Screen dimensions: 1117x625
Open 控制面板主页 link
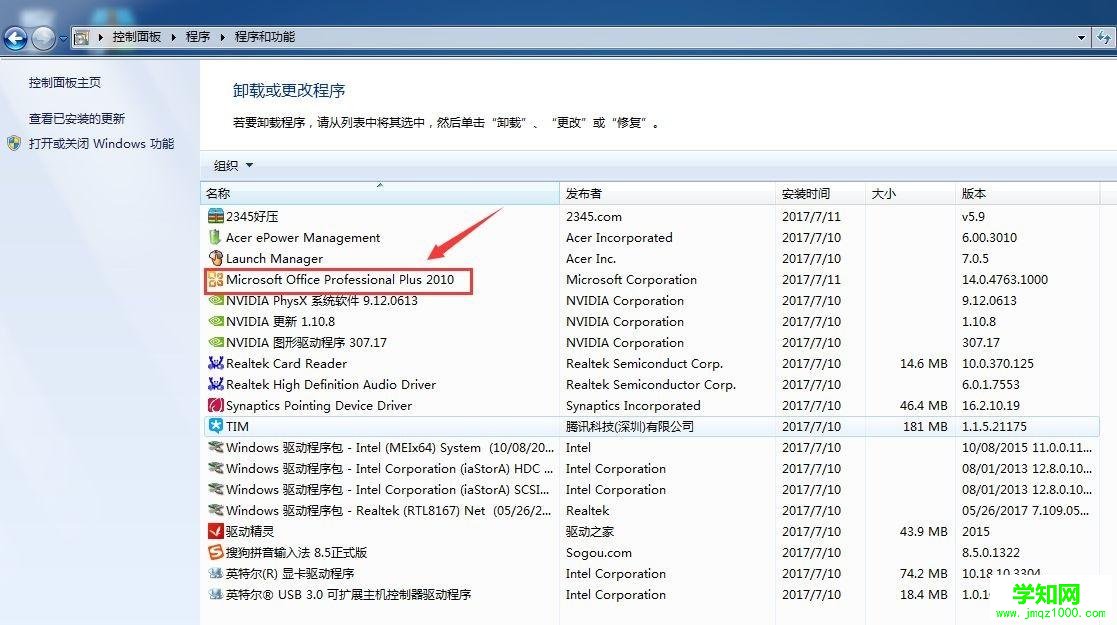click(x=65, y=83)
